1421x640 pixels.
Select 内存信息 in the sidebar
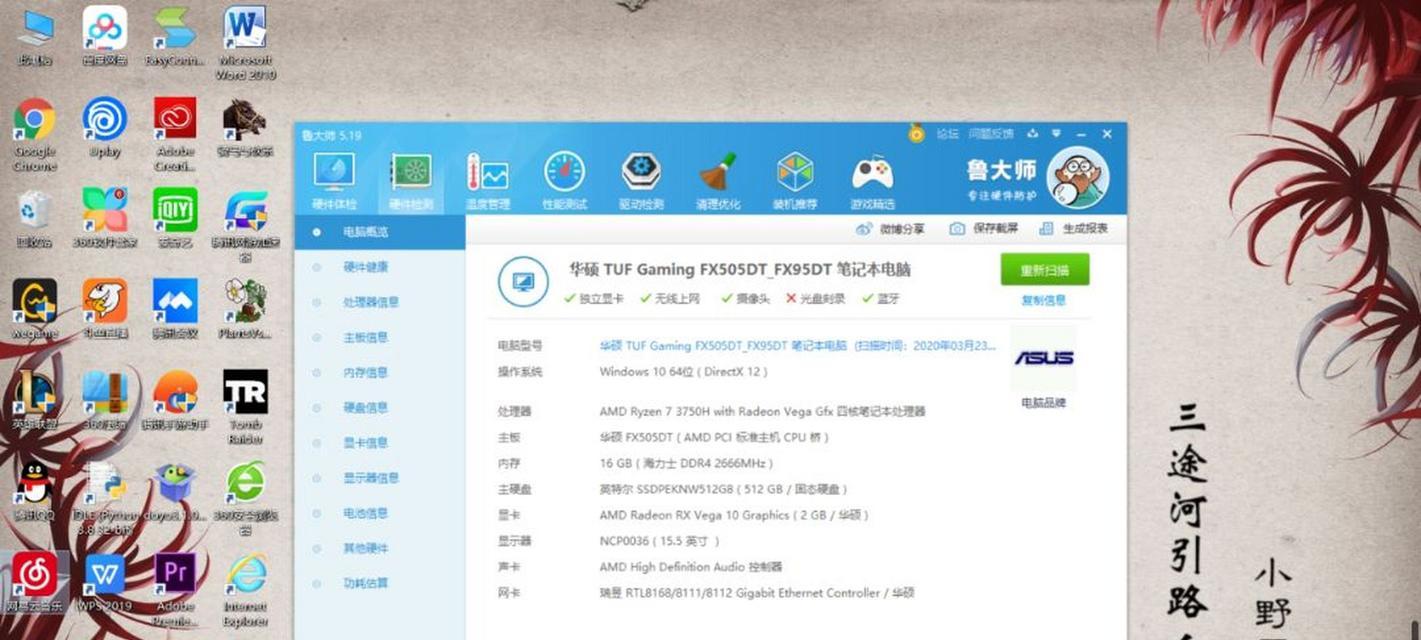point(380,372)
